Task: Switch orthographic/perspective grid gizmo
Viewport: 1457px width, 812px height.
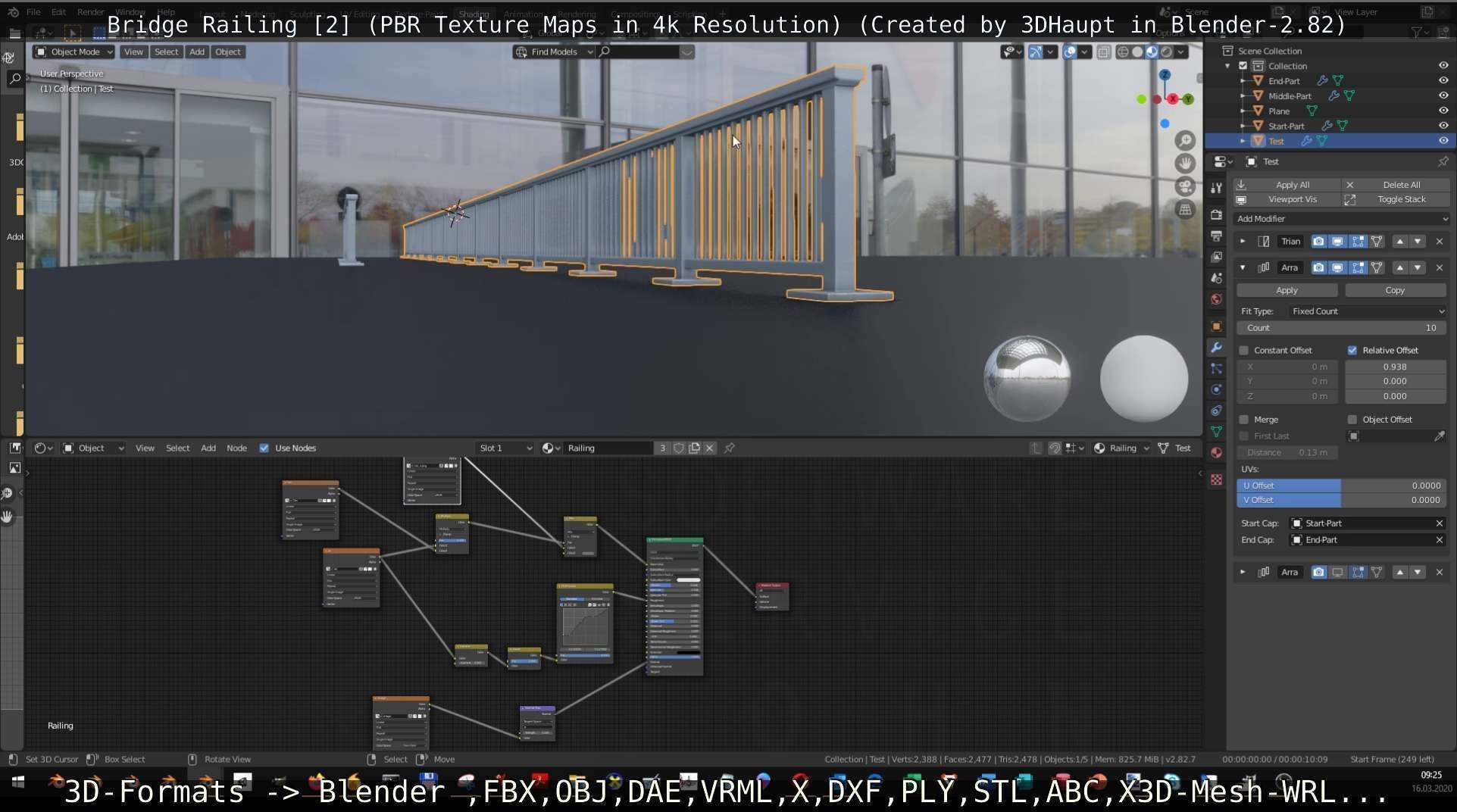Action: tap(1185, 210)
